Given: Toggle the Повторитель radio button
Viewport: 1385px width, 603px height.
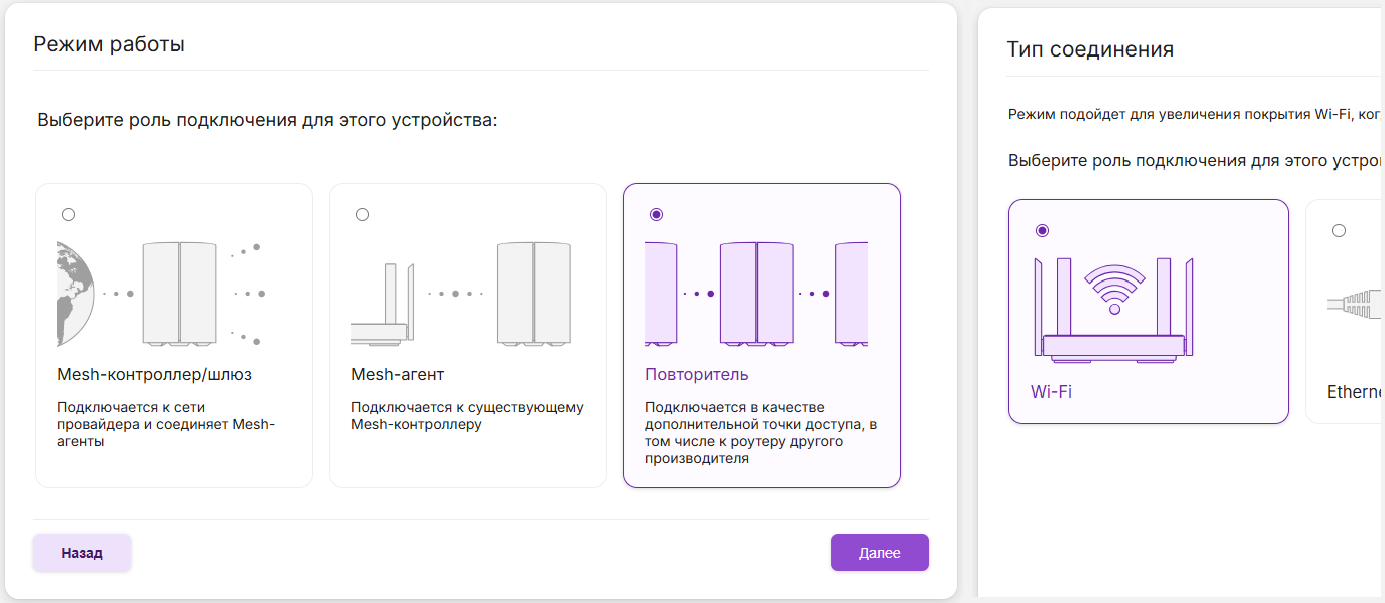Looking at the screenshot, I should coord(656,214).
